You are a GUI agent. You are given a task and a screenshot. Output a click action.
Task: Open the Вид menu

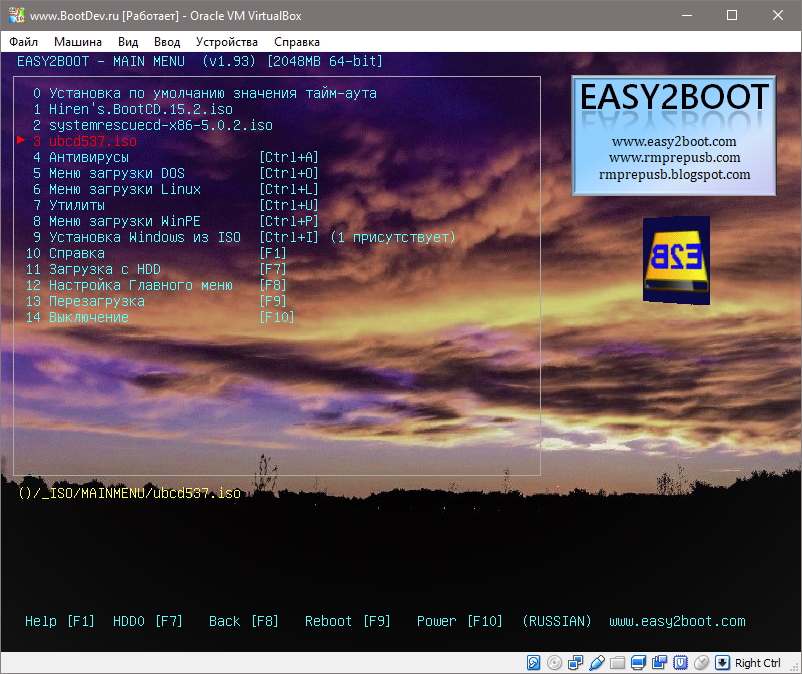pyautogui.click(x=128, y=42)
